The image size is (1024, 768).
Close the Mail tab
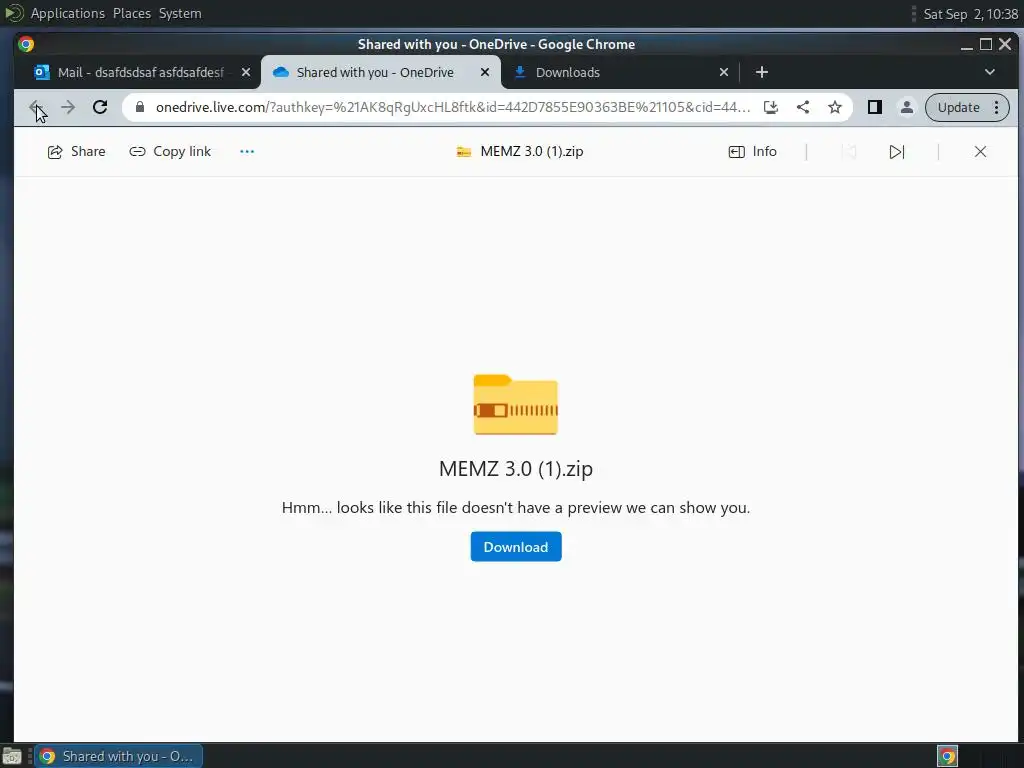point(246,72)
